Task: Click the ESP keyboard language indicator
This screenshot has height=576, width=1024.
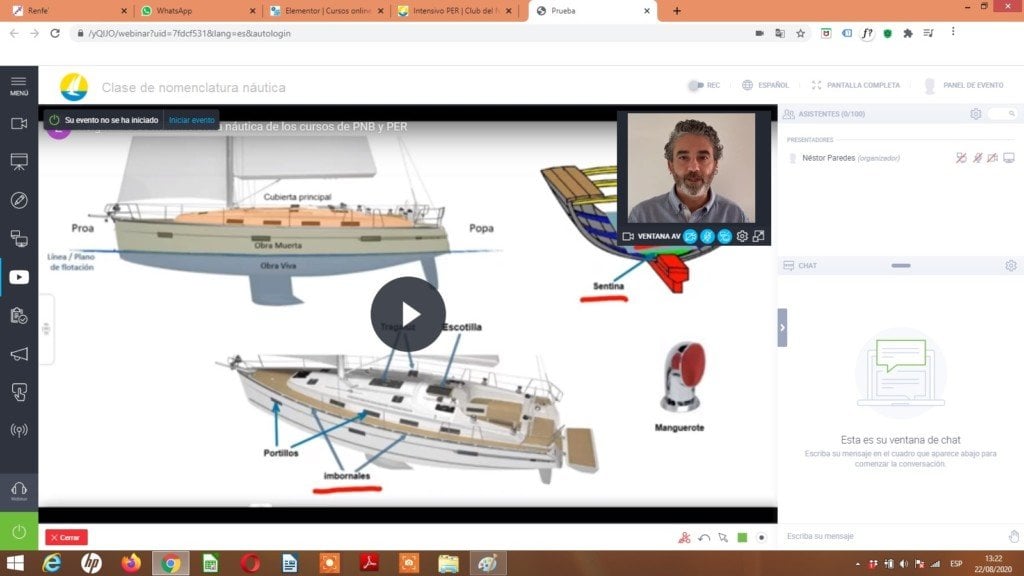Action: [x=956, y=564]
